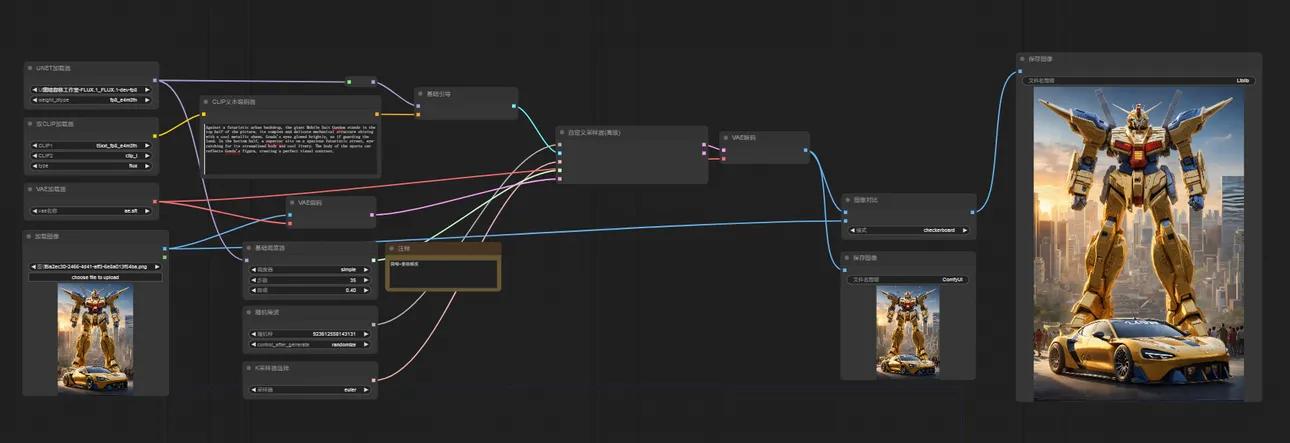
Task: Collapse the 基础调度器 node via its dot
Action: (250, 247)
